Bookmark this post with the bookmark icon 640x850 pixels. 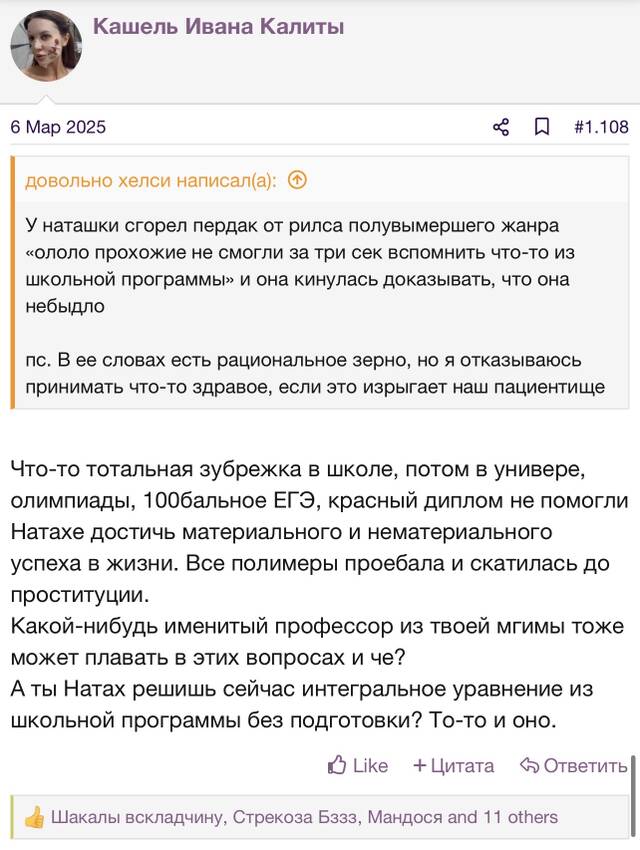[541, 127]
